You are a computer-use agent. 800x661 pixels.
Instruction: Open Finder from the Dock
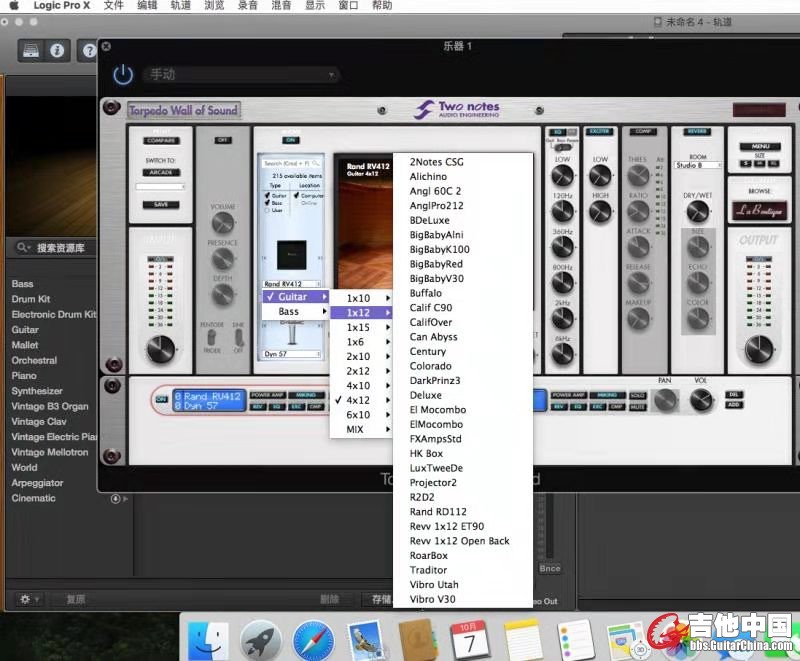(208, 638)
